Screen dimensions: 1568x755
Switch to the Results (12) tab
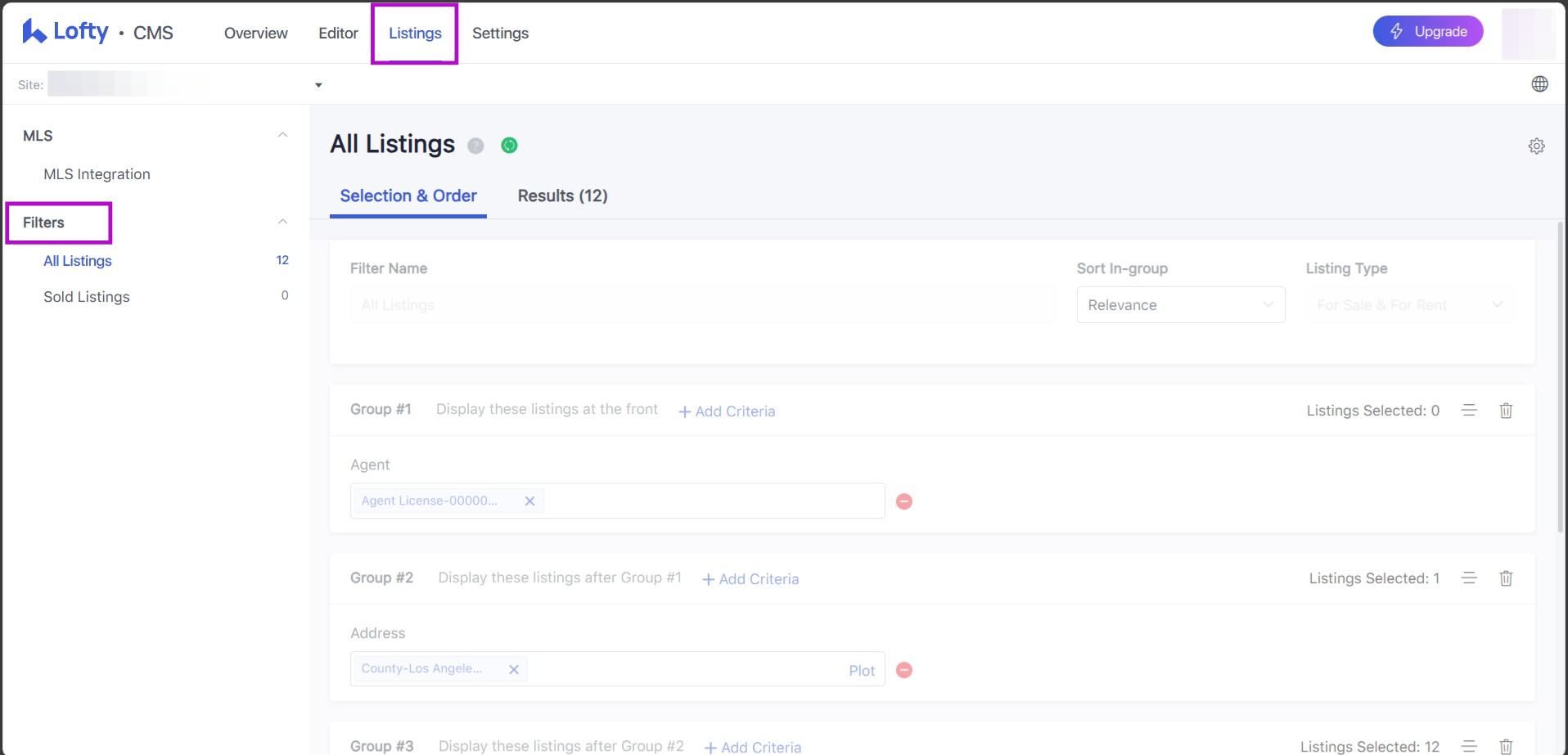(562, 196)
